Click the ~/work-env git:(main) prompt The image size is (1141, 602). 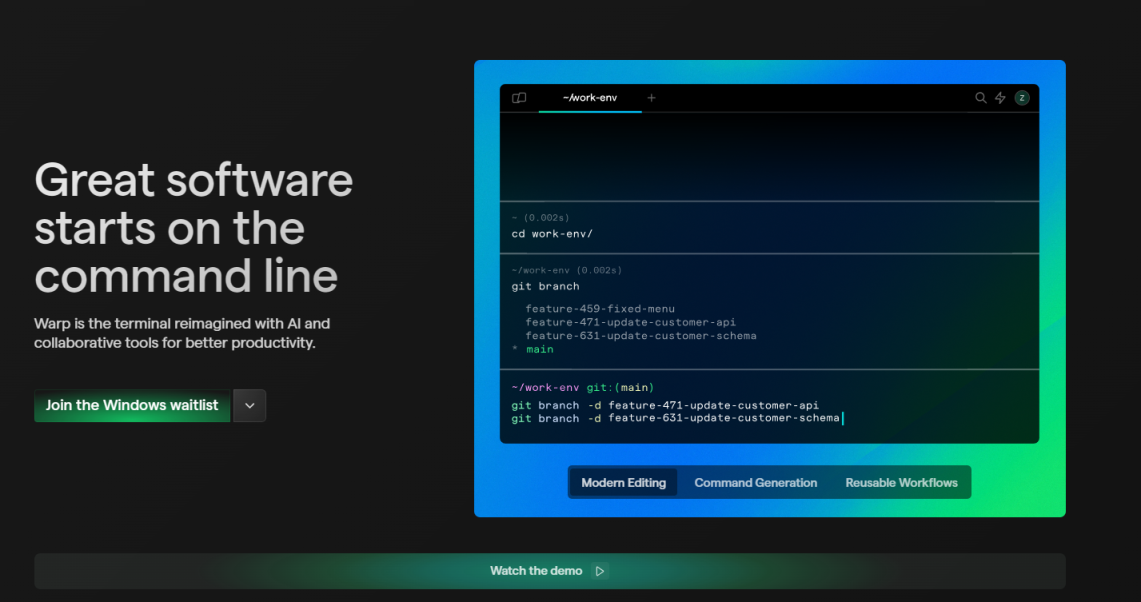581,387
